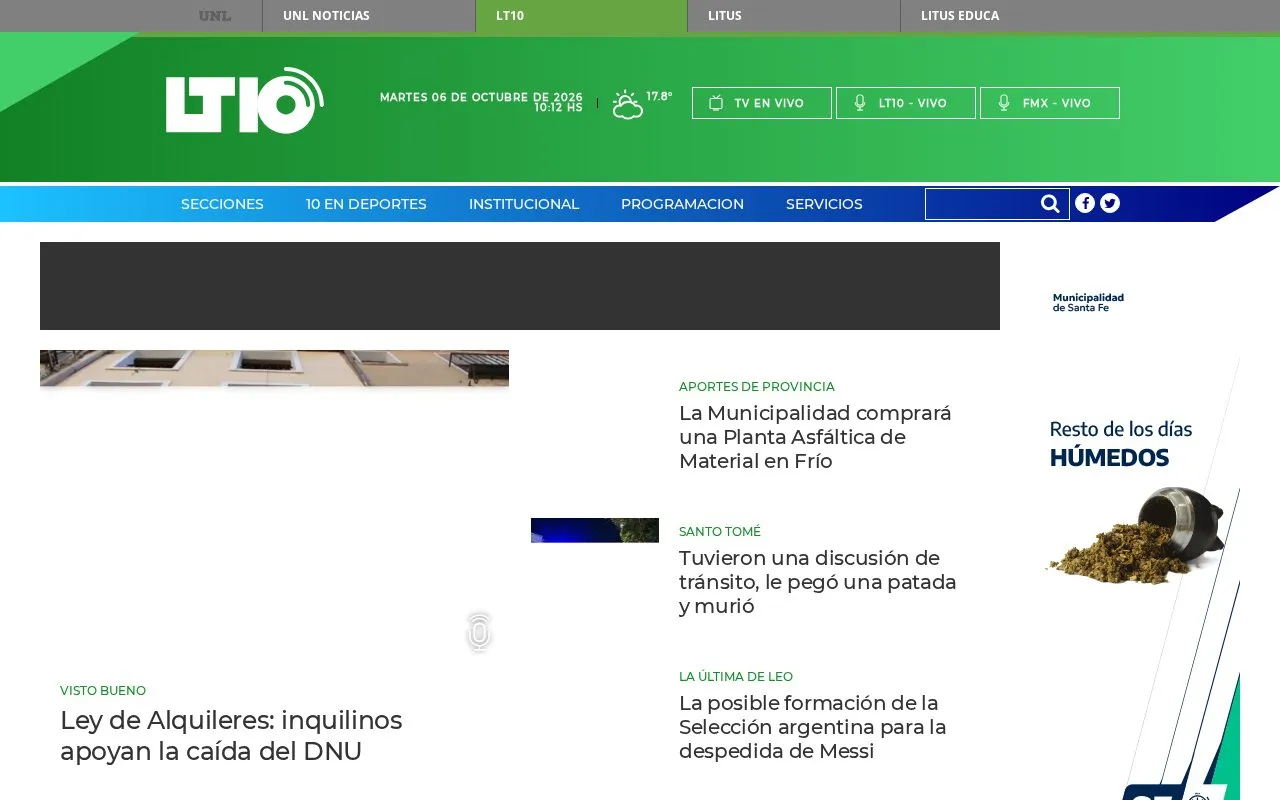Viewport: 1280px width, 800px height.
Task: Switch to the LITUS tab
Action: click(794, 16)
